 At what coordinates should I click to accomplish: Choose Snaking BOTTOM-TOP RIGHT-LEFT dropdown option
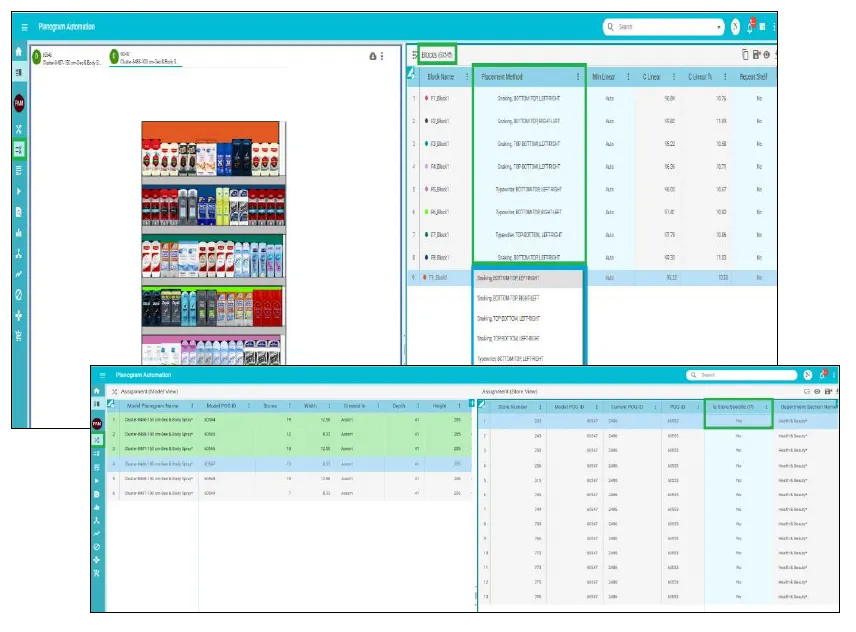coord(528,299)
